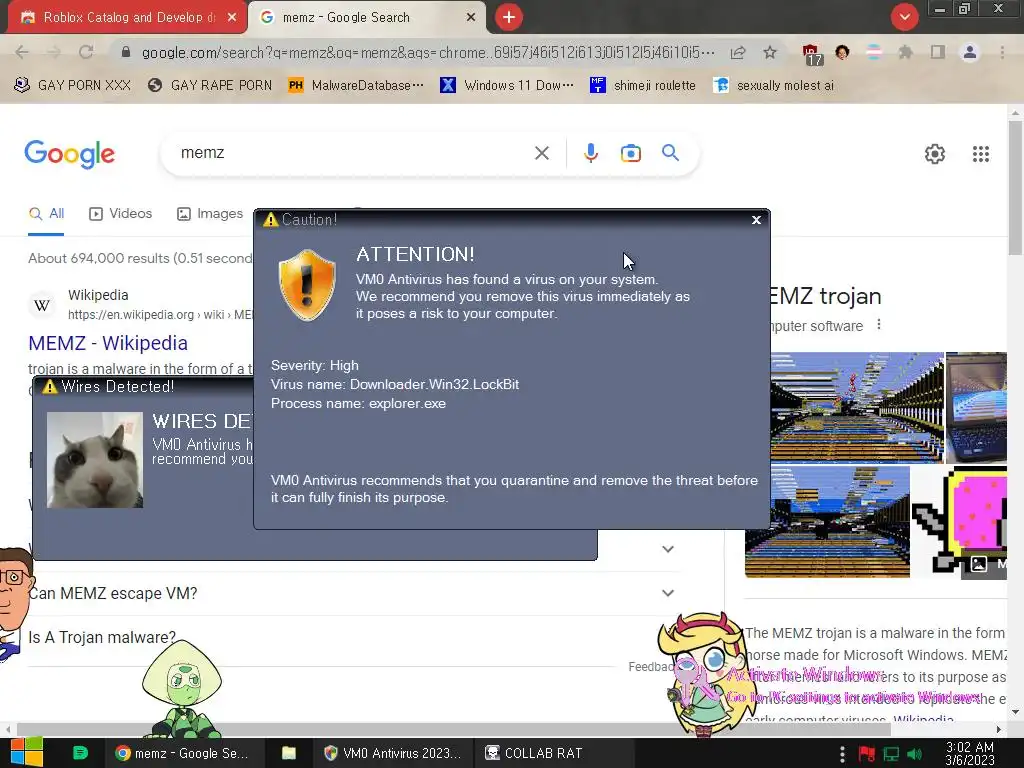Clear the search box with the X icon
The height and width of the screenshot is (768, 1024).
[541, 153]
